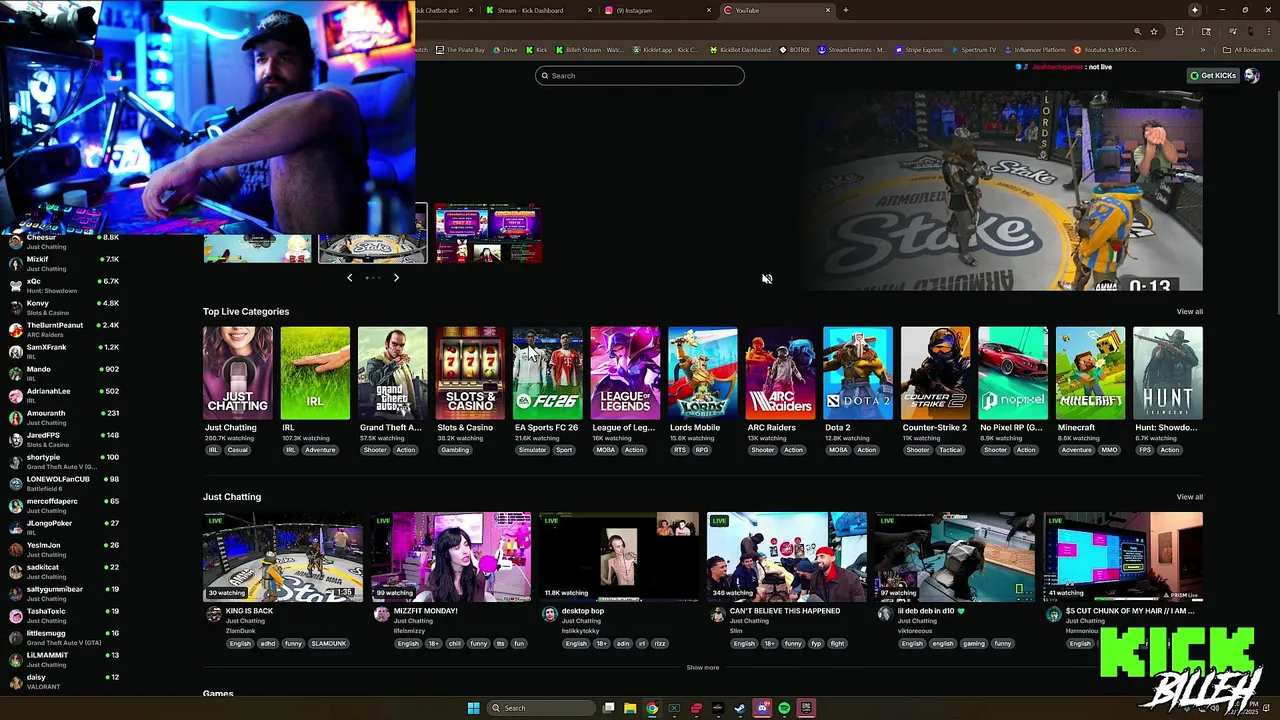The width and height of the screenshot is (1280, 720).
Task: Open the EA Sports FC 26 category card
Action: 548,373
